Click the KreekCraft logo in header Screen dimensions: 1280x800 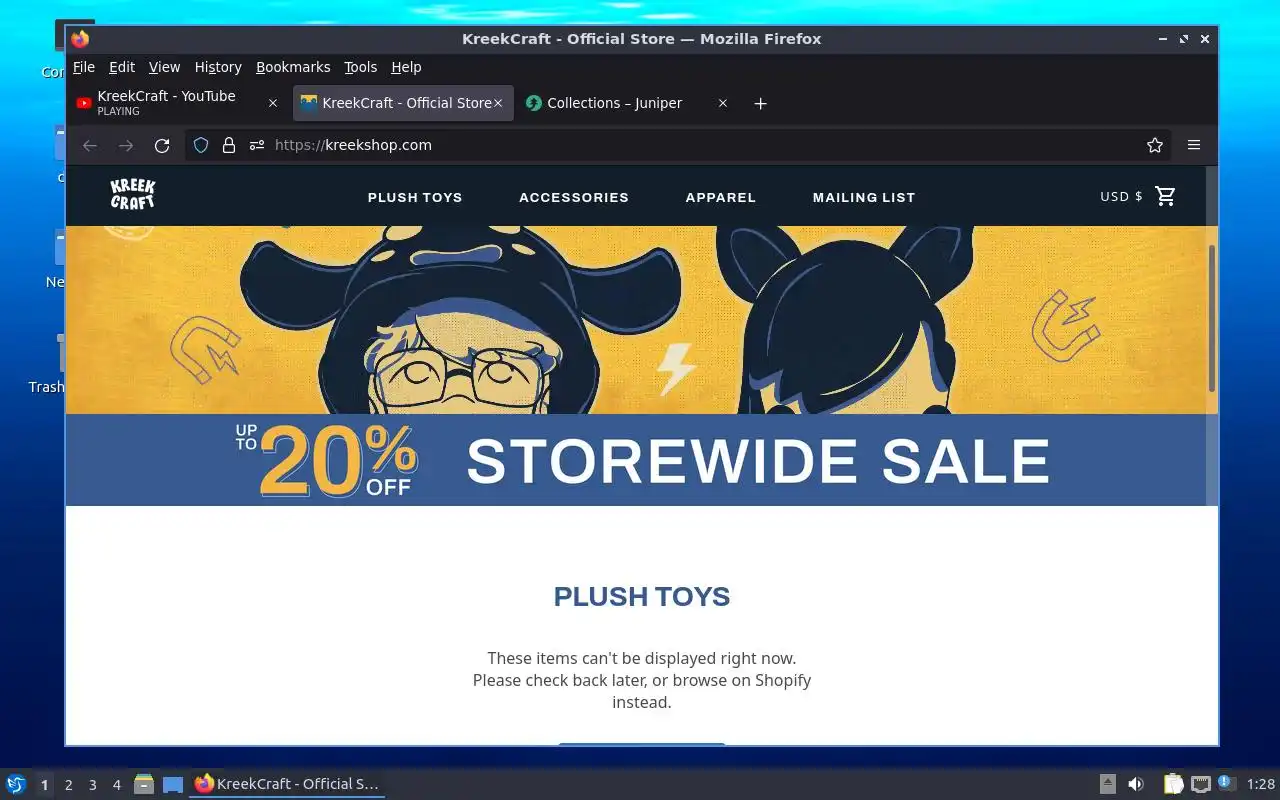[132, 194]
